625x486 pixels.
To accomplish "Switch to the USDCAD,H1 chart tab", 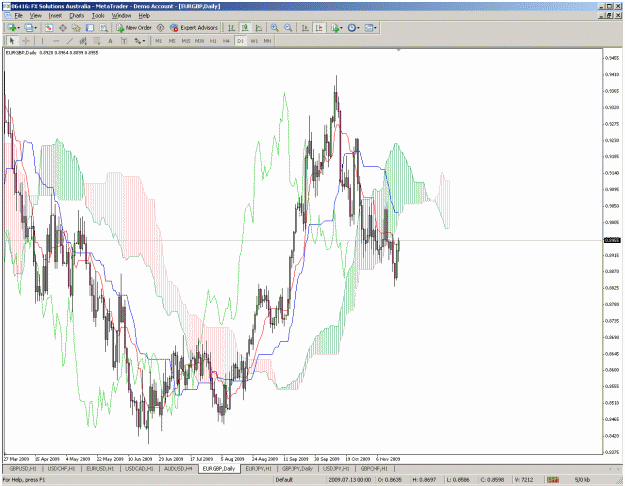I will pos(139,468).
